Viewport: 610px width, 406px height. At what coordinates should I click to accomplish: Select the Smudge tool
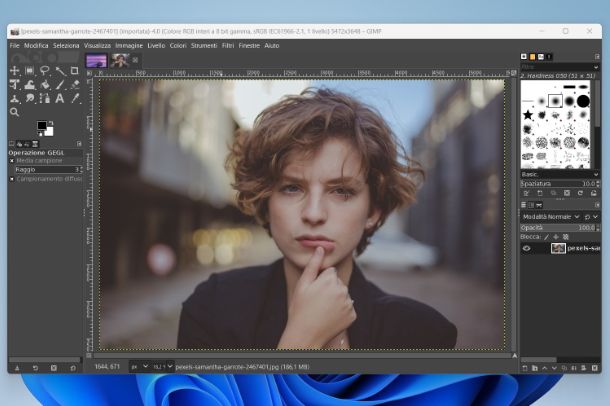[30, 98]
